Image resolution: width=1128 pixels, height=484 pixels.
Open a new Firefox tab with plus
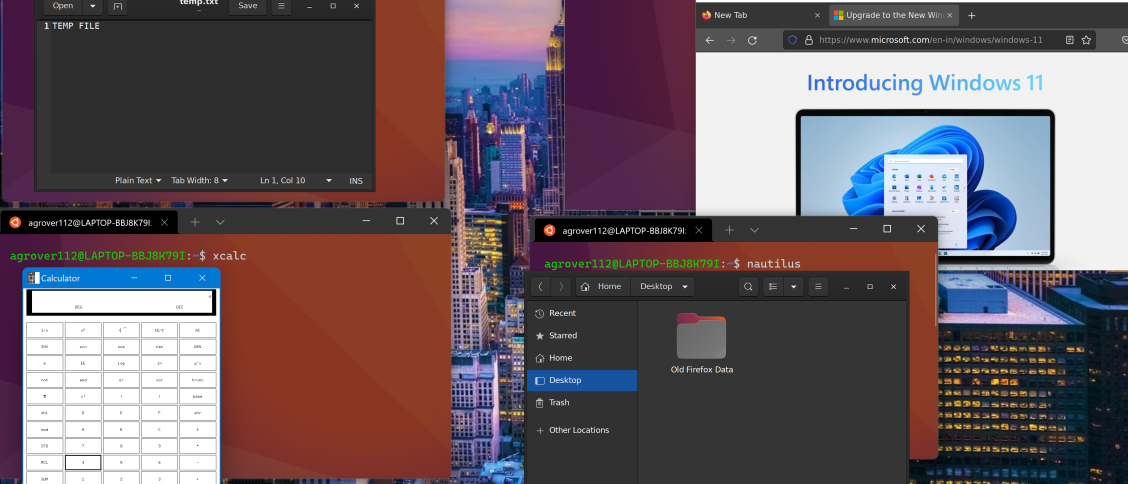click(x=971, y=15)
